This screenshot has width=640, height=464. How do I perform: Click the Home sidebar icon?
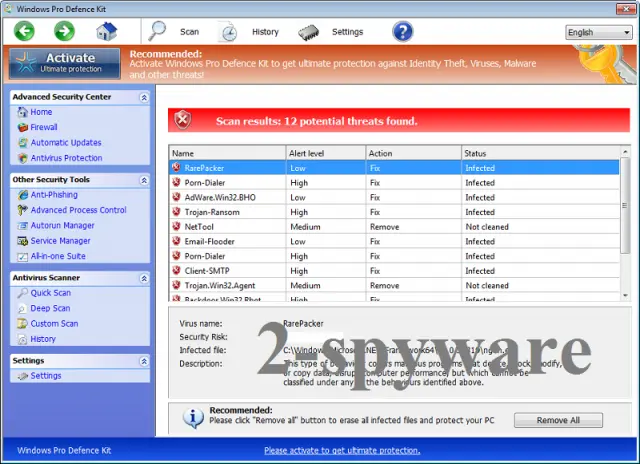22,112
